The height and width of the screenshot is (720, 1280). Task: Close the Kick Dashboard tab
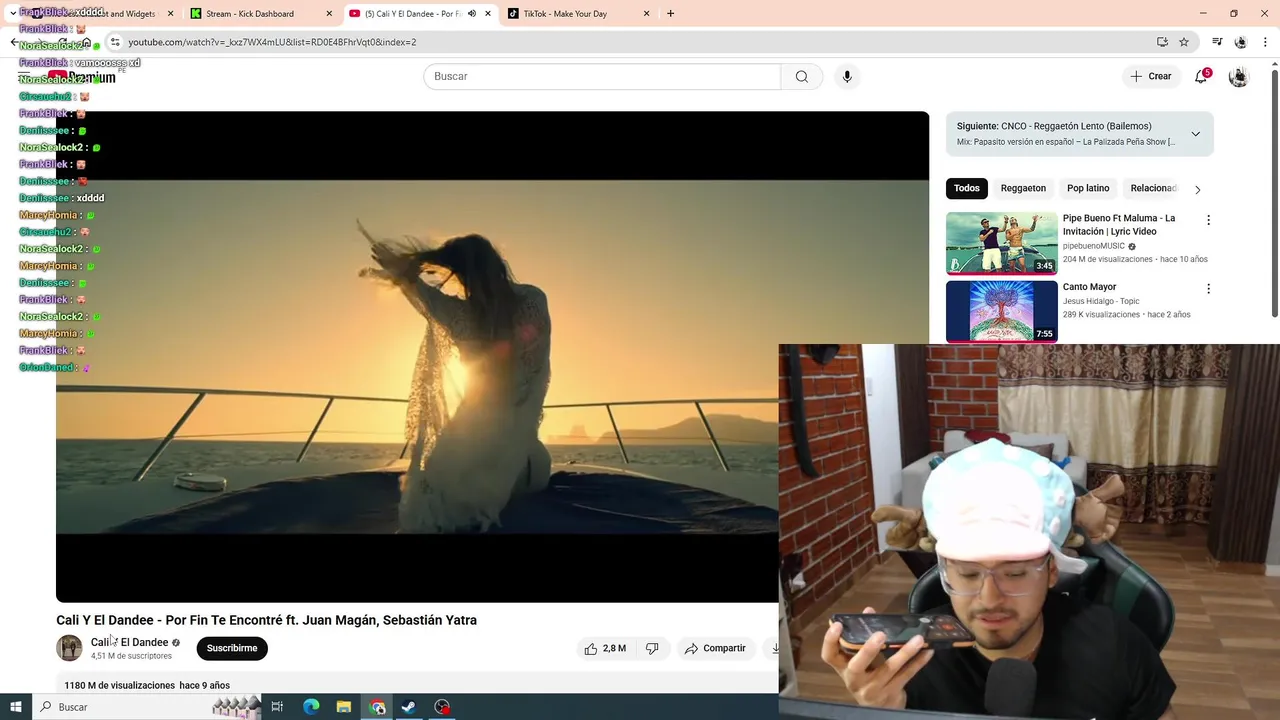pyautogui.click(x=329, y=14)
